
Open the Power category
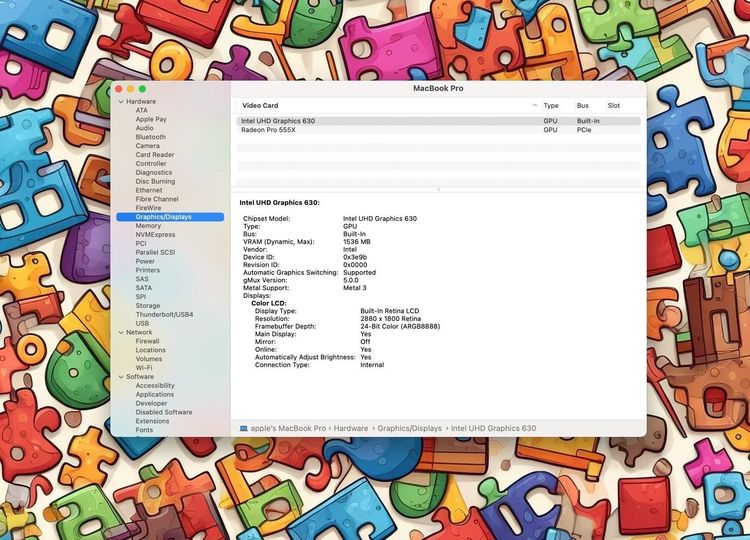click(145, 262)
